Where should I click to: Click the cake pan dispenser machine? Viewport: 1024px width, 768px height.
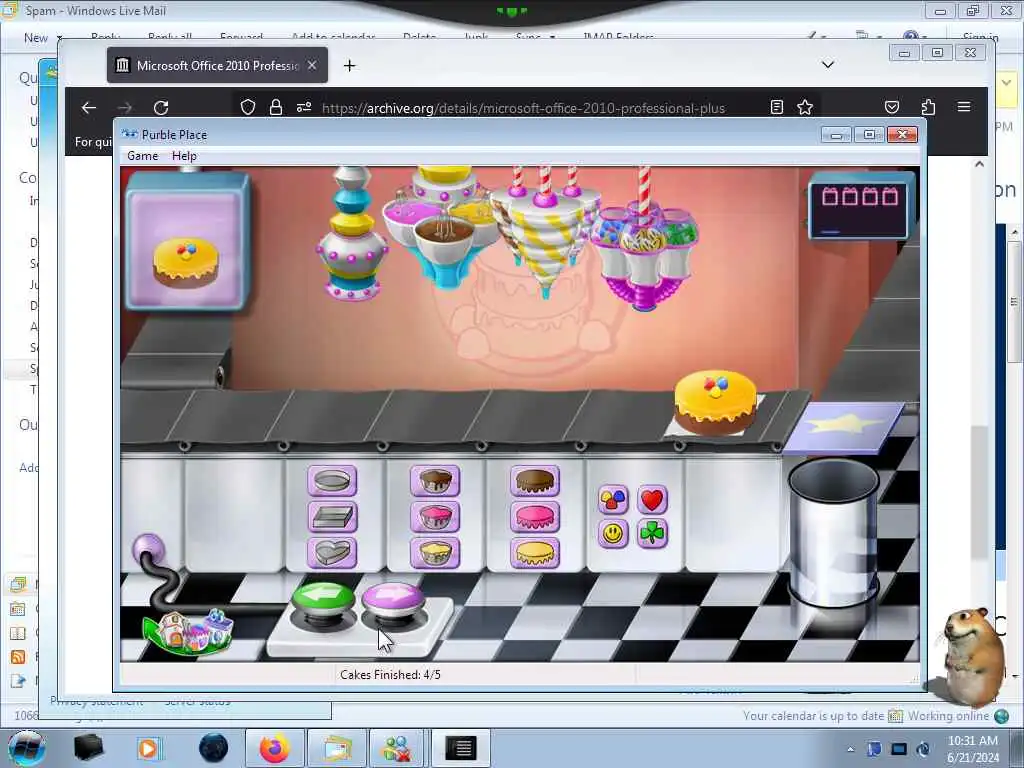point(351,234)
